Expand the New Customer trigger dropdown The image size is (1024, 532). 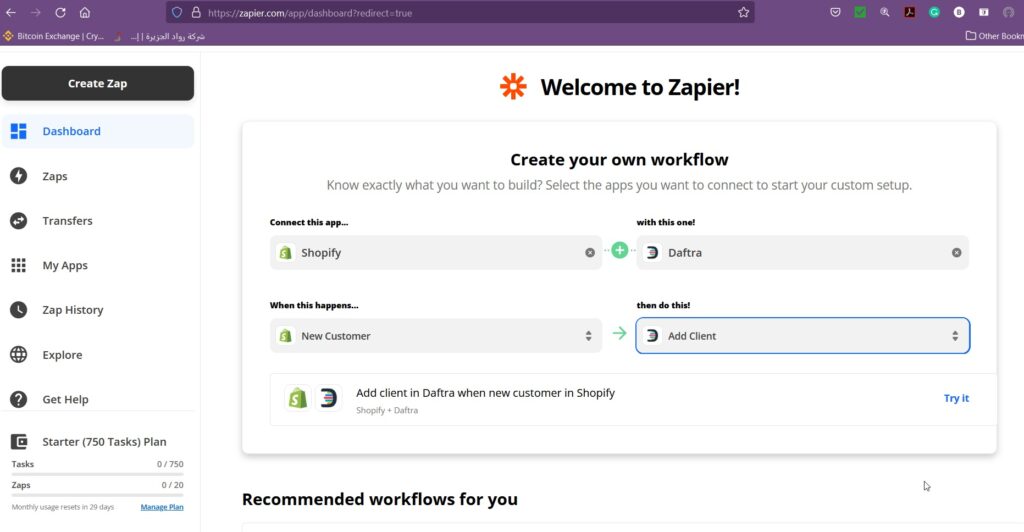[x=588, y=336]
